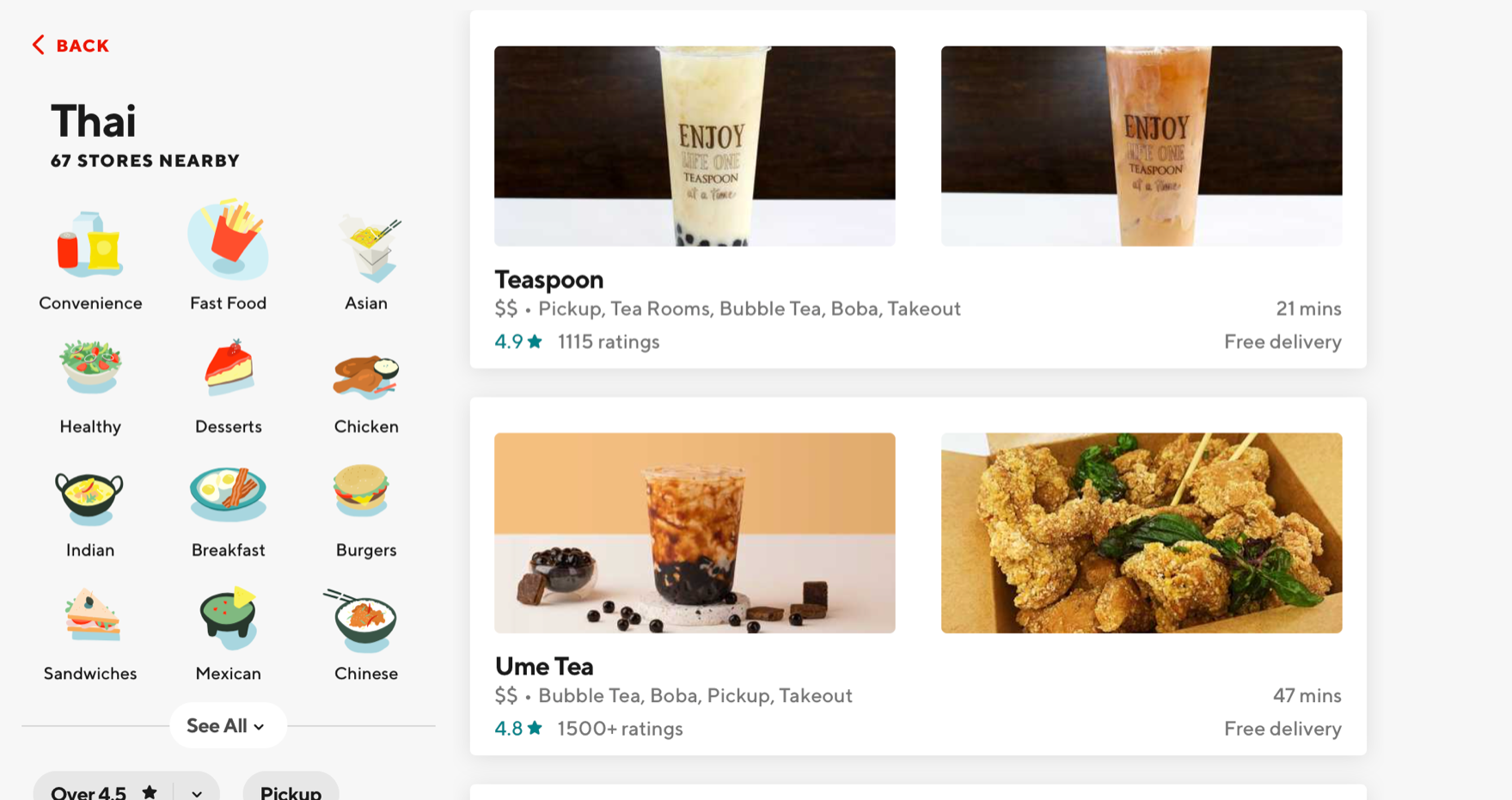Viewport: 1512px width, 800px height.
Task: Open the Burgers category icon
Action: 362,491
